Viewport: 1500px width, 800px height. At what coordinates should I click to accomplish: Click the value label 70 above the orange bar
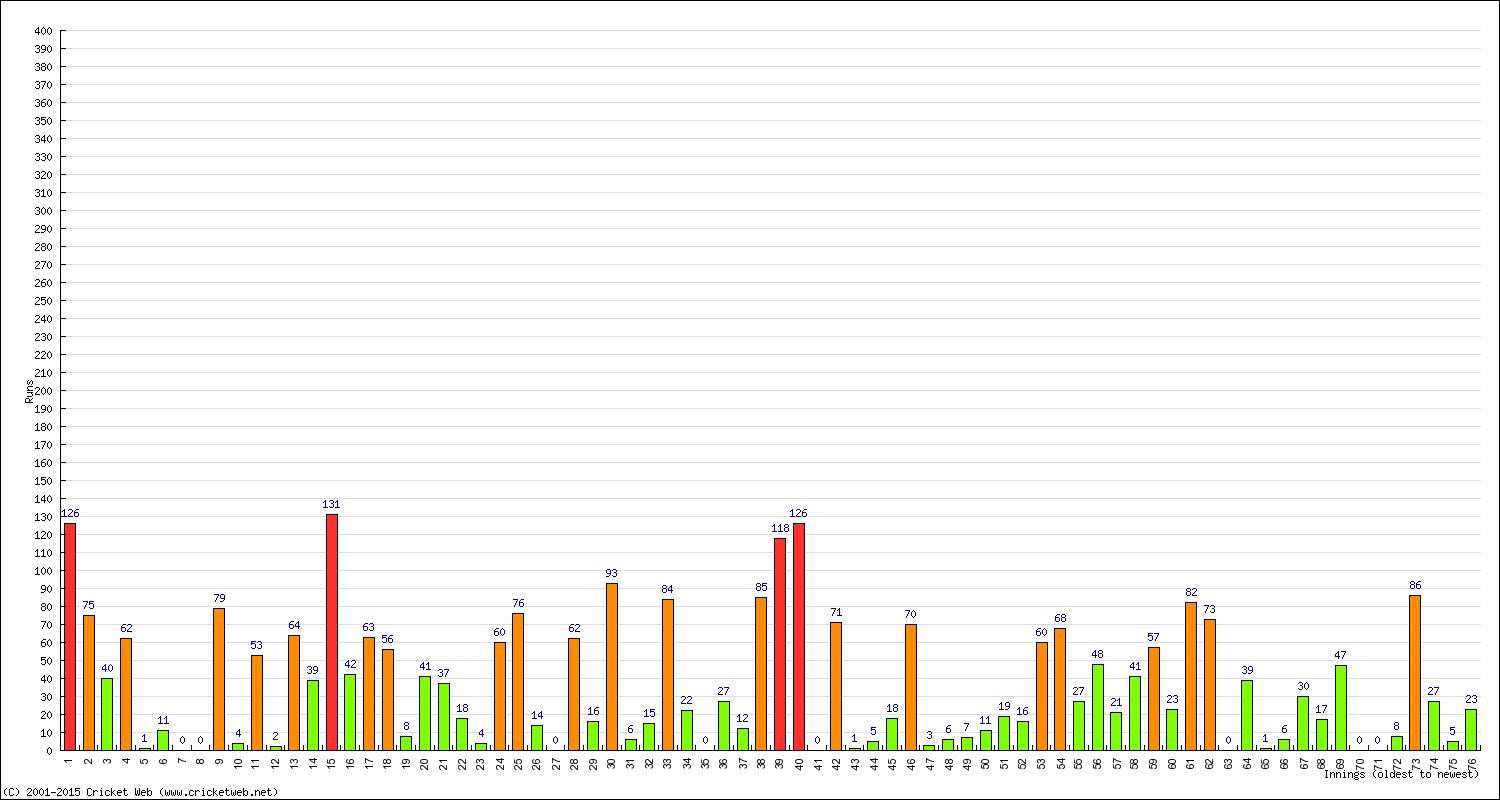tap(910, 613)
